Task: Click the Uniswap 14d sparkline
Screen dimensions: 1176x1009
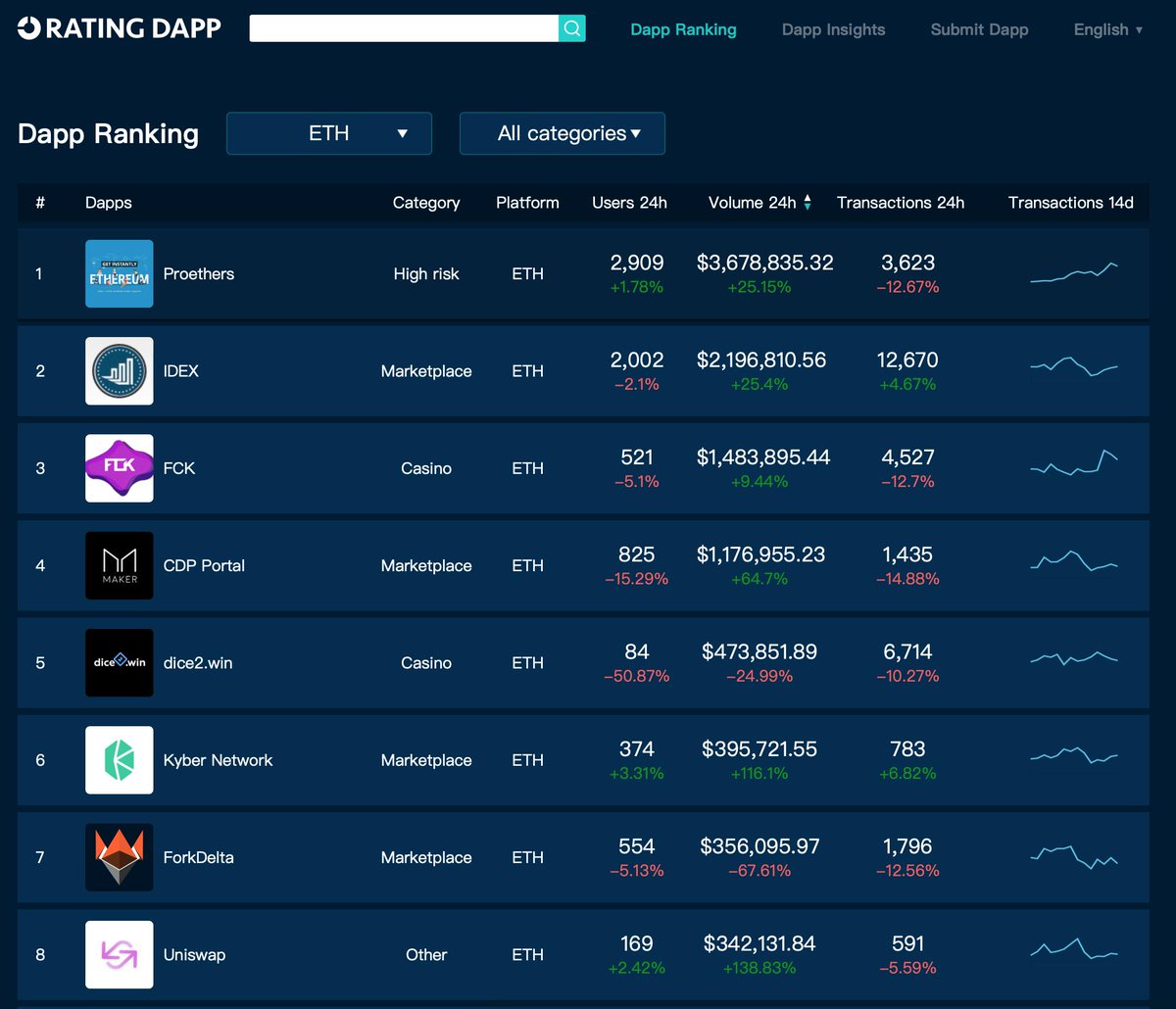Action: 1074,948
